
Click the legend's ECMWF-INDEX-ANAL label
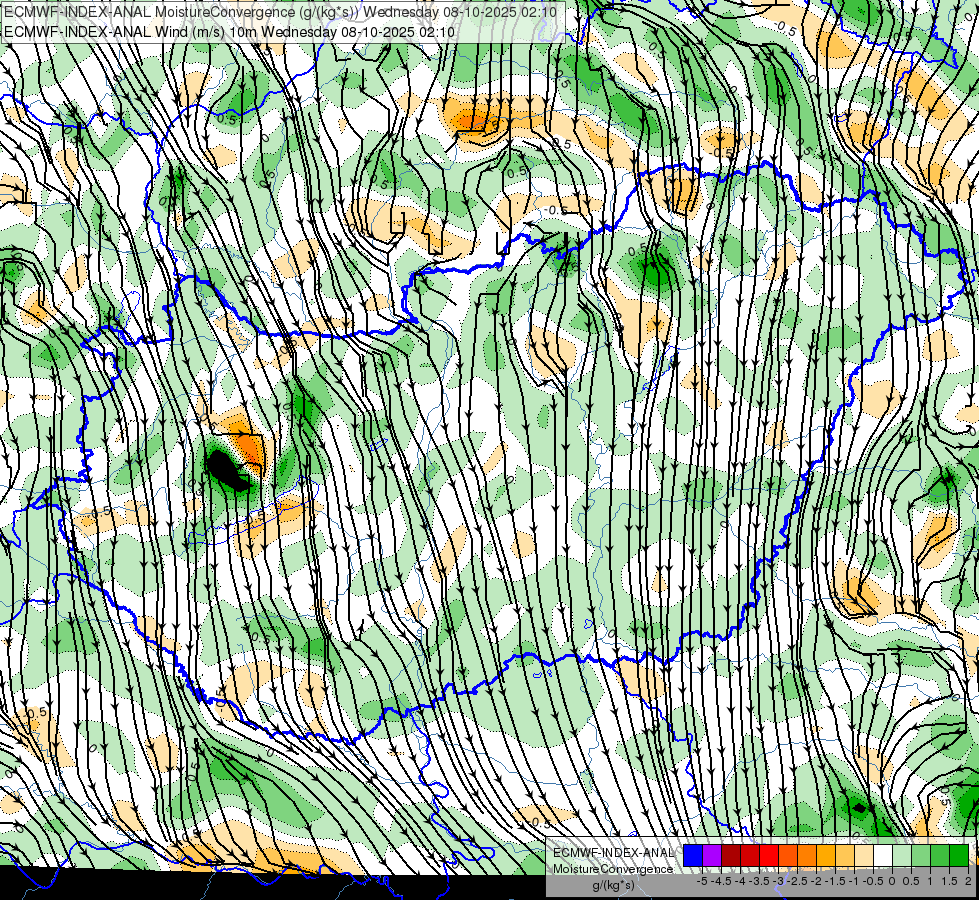click(613, 853)
